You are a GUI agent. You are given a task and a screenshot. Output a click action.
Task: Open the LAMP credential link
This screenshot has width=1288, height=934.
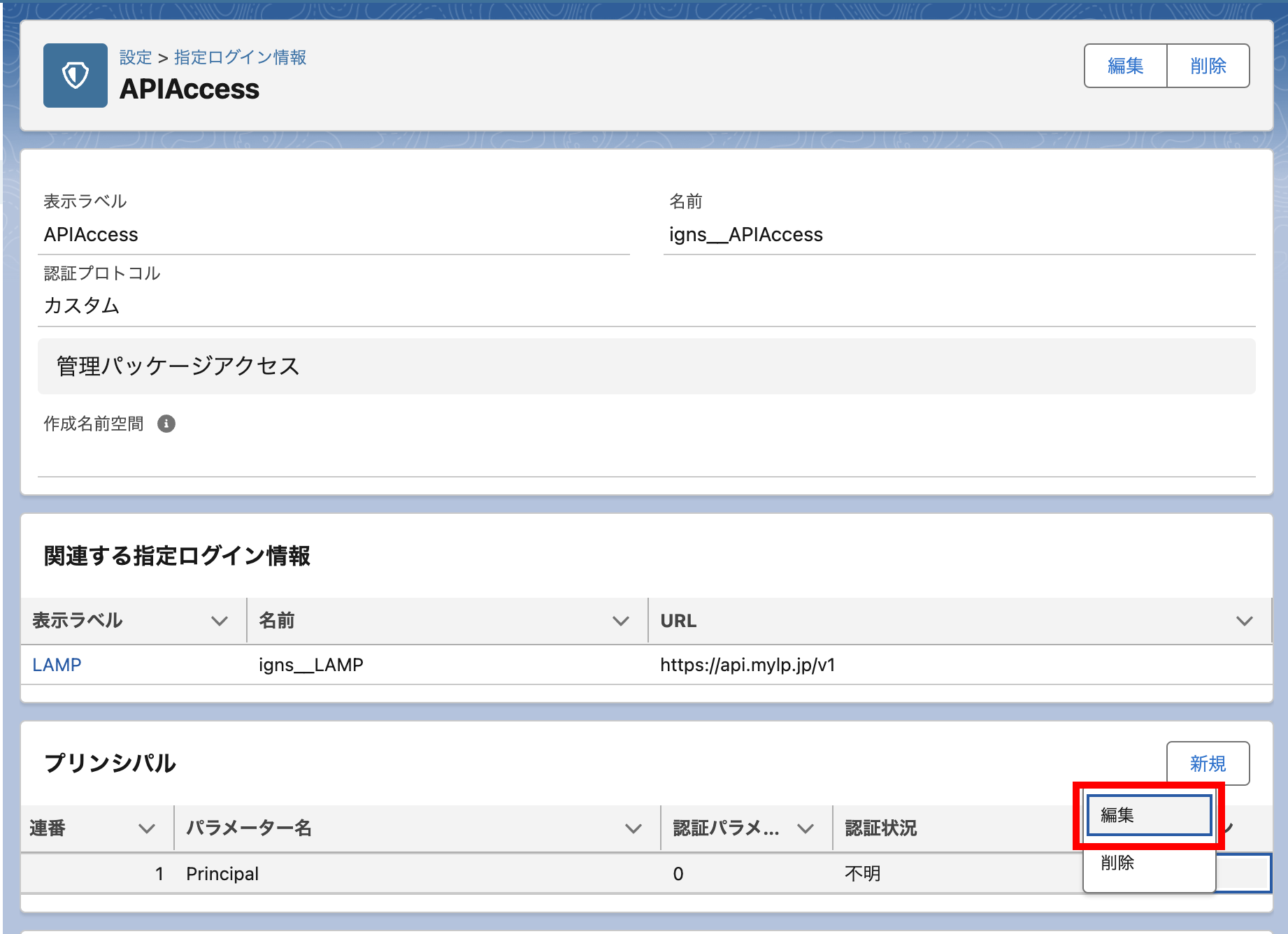click(x=57, y=665)
